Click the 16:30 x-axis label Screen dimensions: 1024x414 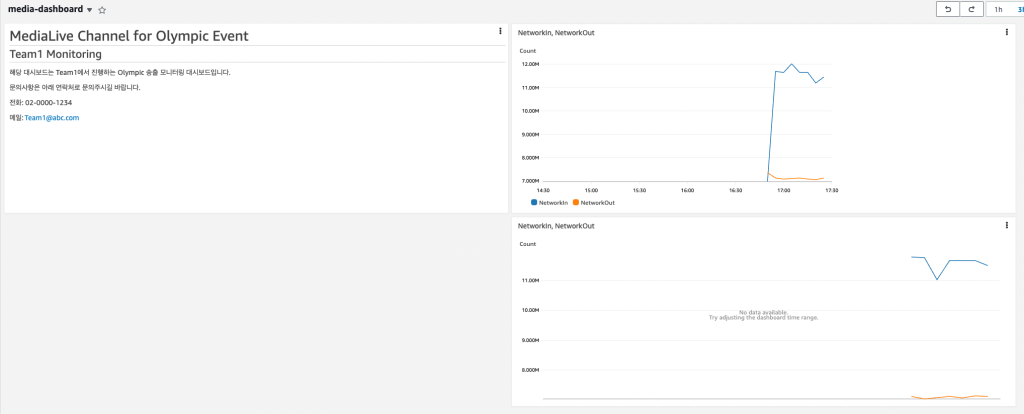pos(735,191)
